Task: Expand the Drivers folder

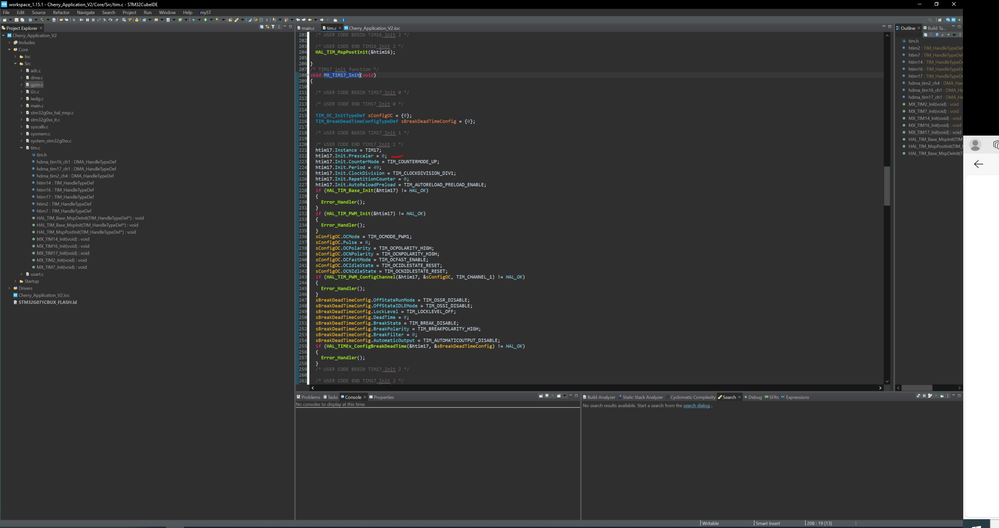Action: point(11,288)
